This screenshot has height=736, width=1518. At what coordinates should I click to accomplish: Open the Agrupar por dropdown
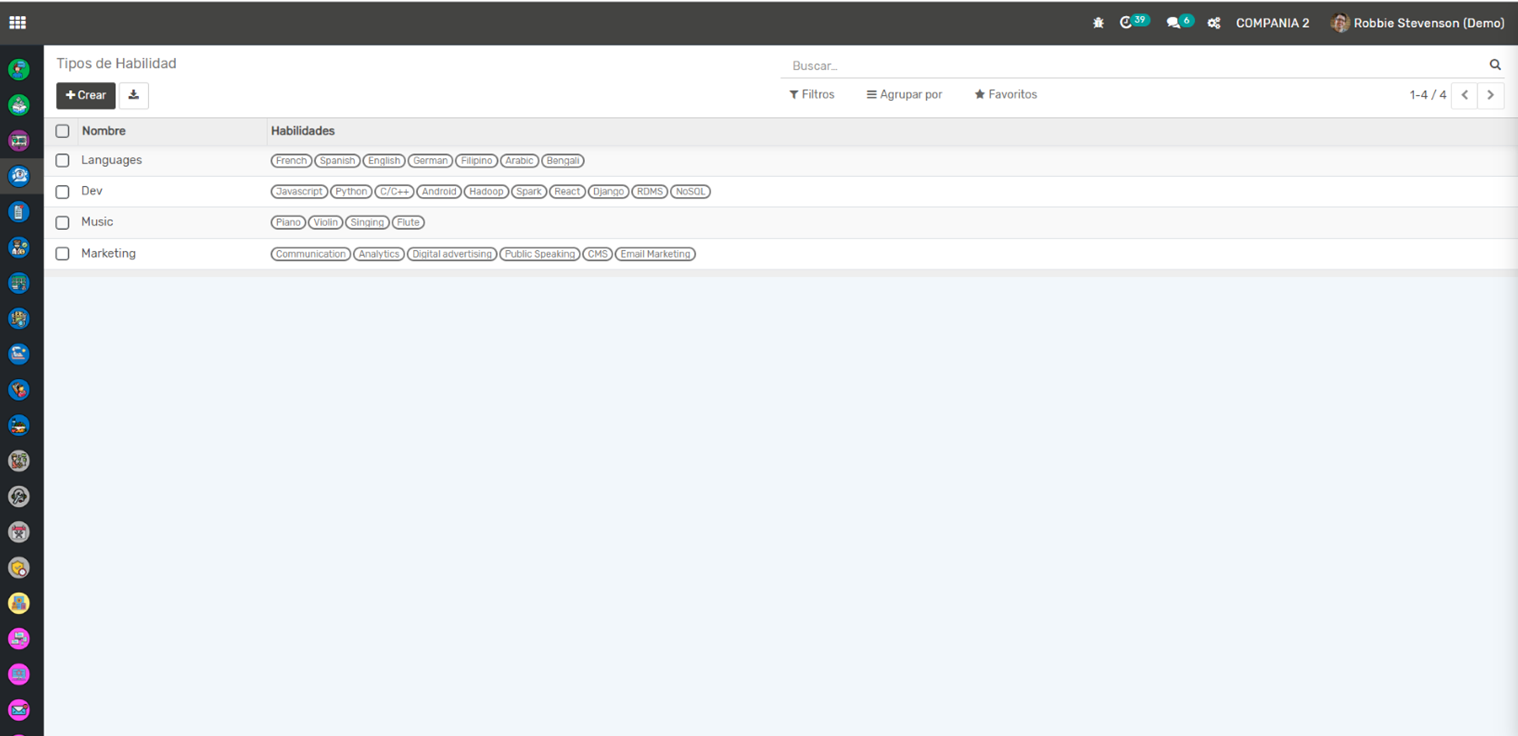[x=904, y=95]
